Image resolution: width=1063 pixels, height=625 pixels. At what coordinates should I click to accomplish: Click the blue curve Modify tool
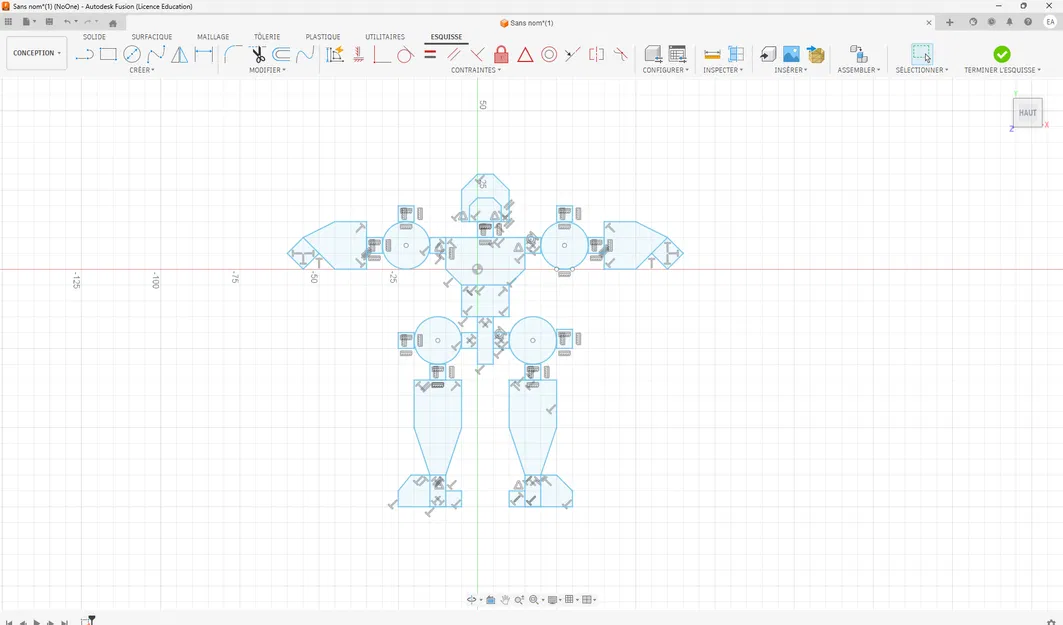point(305,54)
